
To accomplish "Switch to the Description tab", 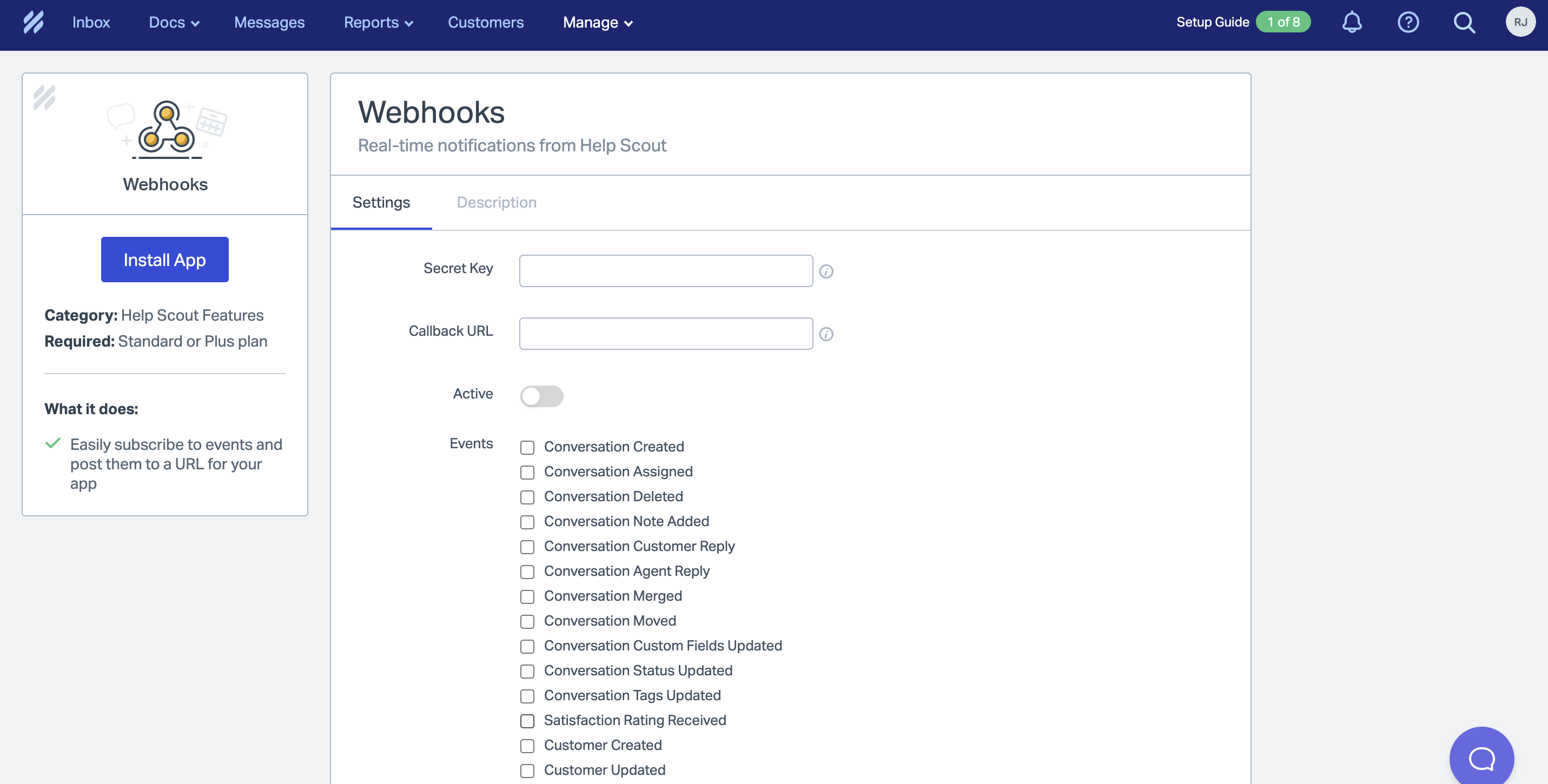I will click(x=497, y=202).
